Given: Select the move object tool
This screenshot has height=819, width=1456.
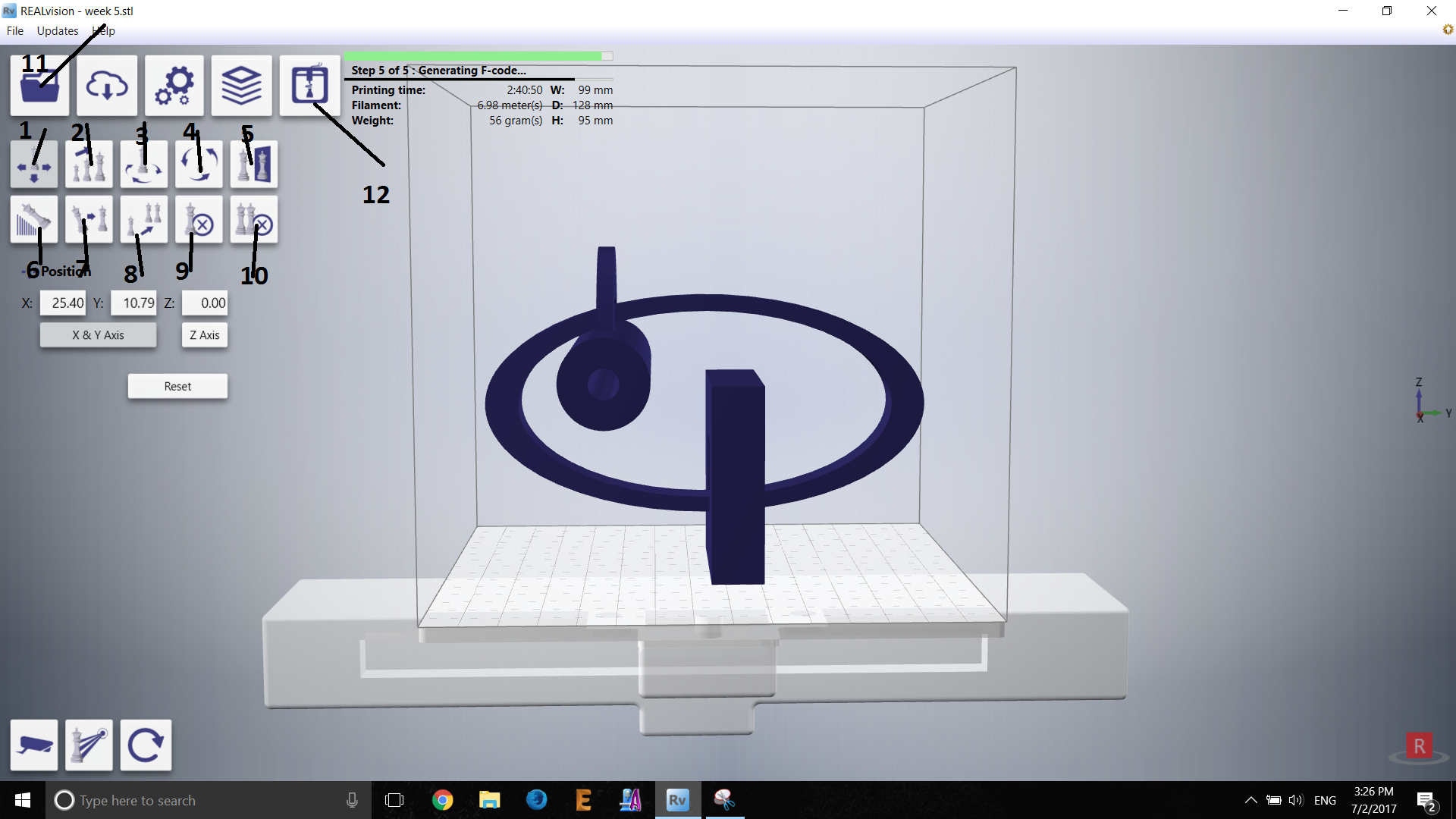Looking at the screenshot, I should (x=34, y=165).
